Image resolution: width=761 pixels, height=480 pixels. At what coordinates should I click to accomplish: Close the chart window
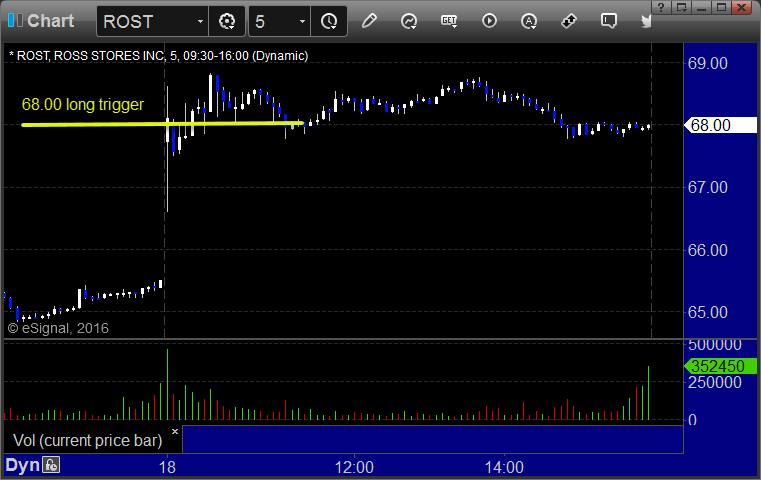pos(742,7)
